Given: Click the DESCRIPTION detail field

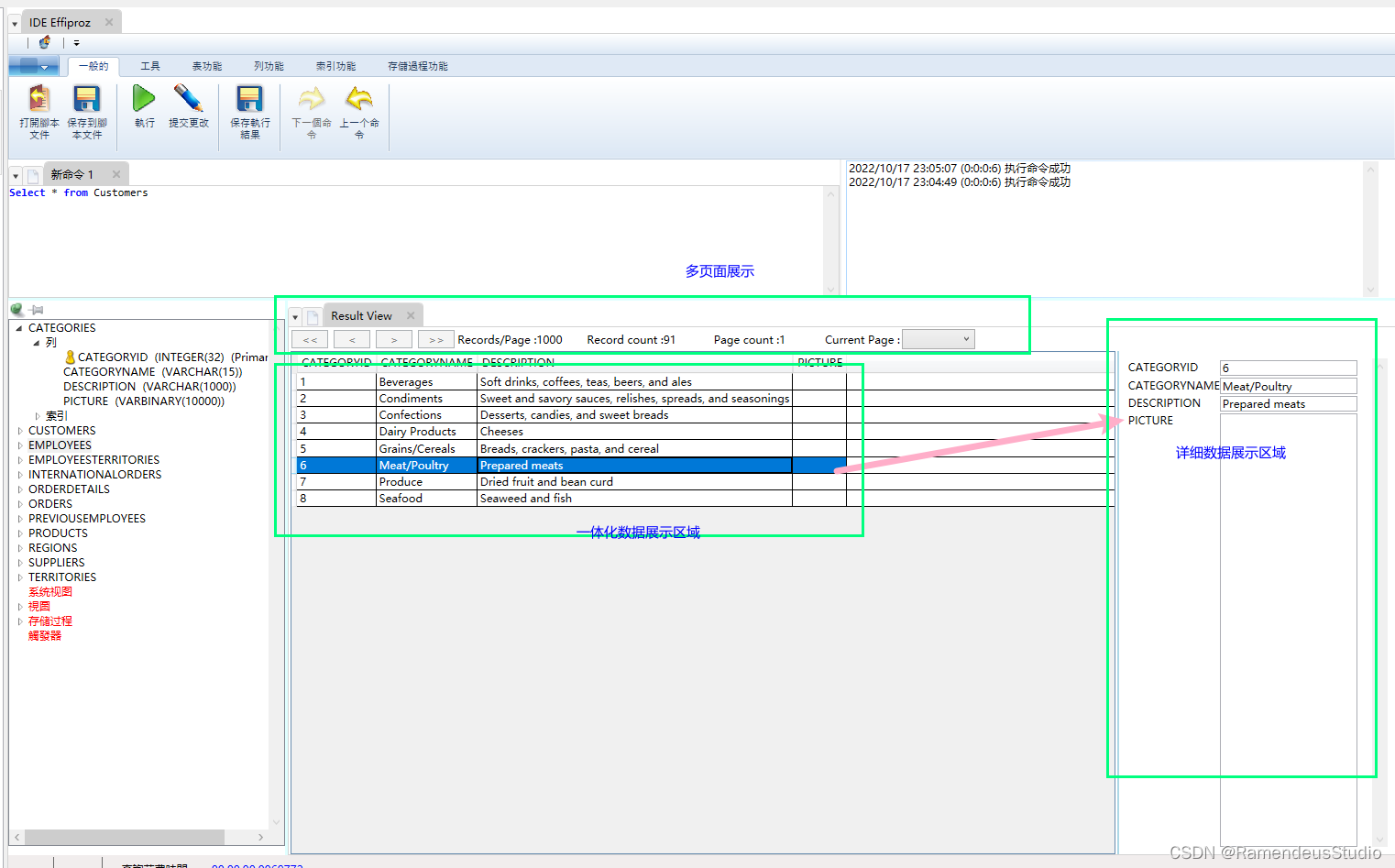Looking at the screenshot, I should (1288, 403).
